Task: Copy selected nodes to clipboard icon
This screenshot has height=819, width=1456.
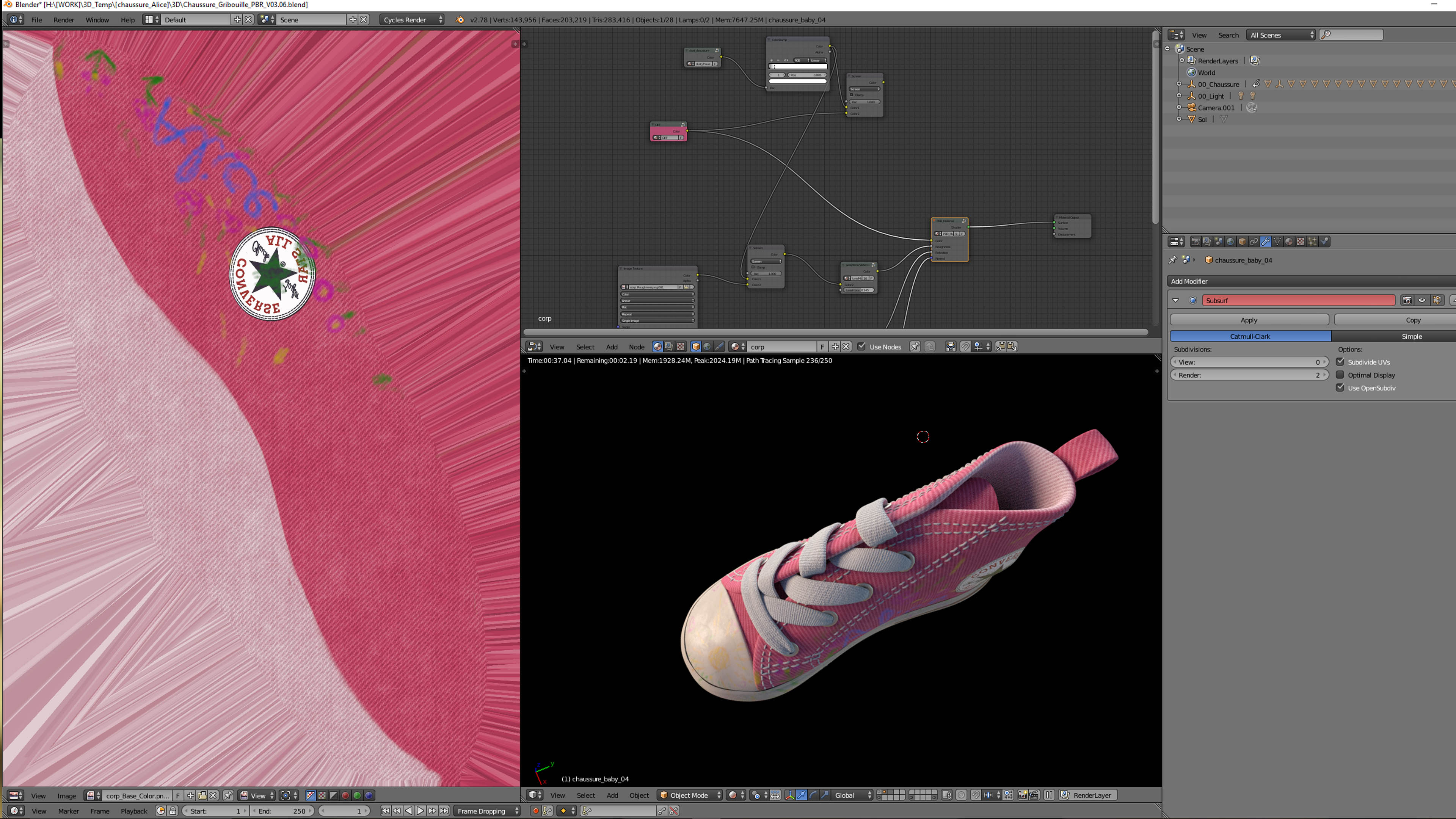Action: (x=1000, y=347)
